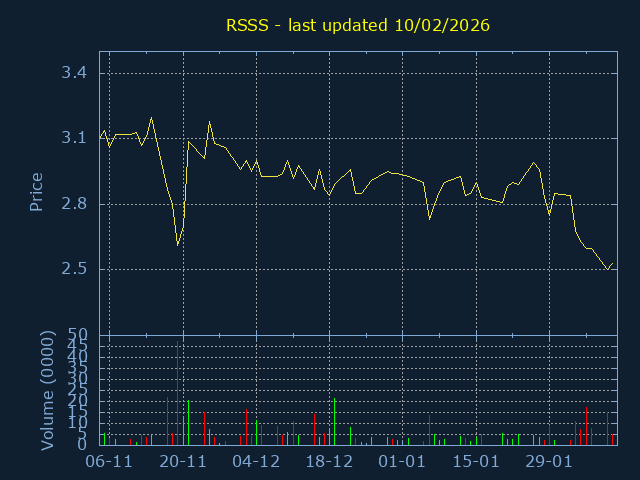This screenshot has width=640, height=480.
Task: Click the 18-12 date label
Action: [329, 462]
